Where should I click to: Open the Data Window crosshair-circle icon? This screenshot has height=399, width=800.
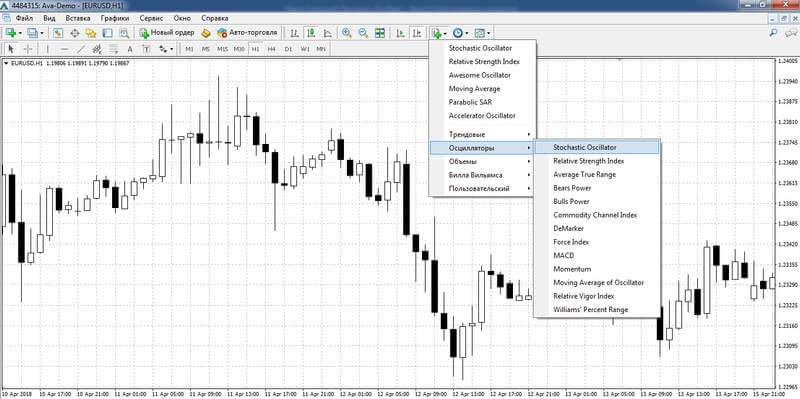click(x=74, y=33)
